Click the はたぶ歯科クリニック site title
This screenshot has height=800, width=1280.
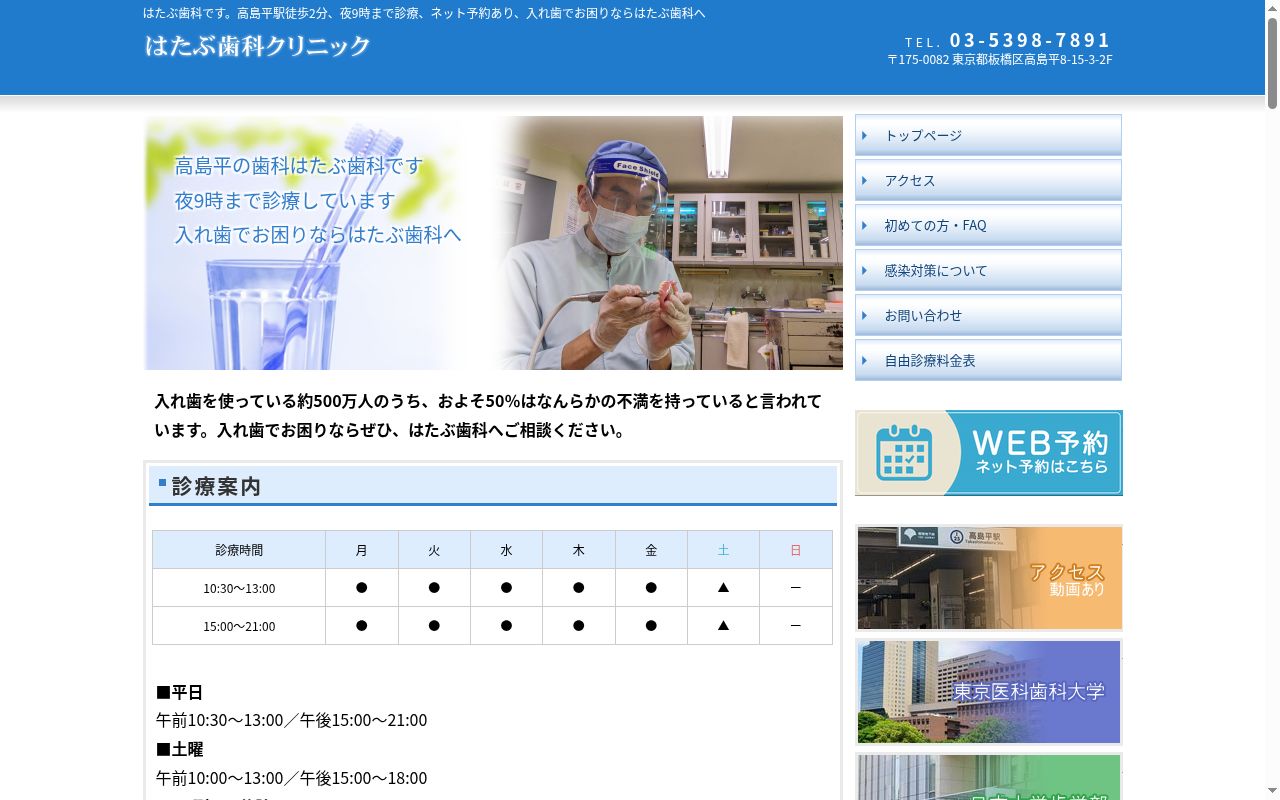pos(258,46)
